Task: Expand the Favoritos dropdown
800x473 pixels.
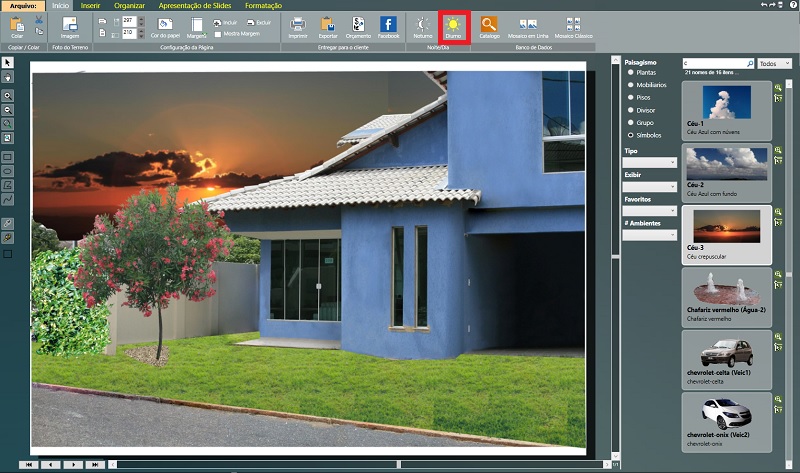Action: click(x=649, y=211)
